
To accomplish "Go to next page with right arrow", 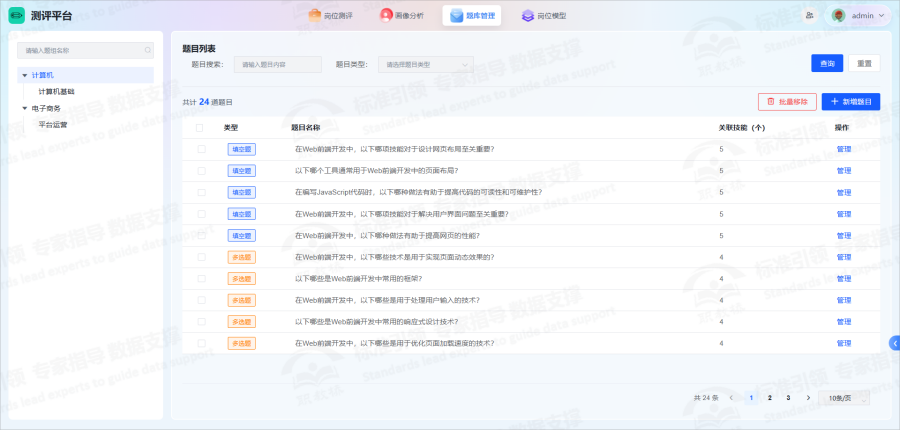I will [x=808, y=397].
